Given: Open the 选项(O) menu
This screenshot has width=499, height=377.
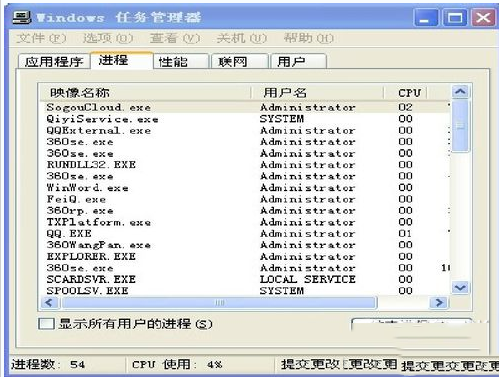Looking at the screenshot, I should (108, 38).
